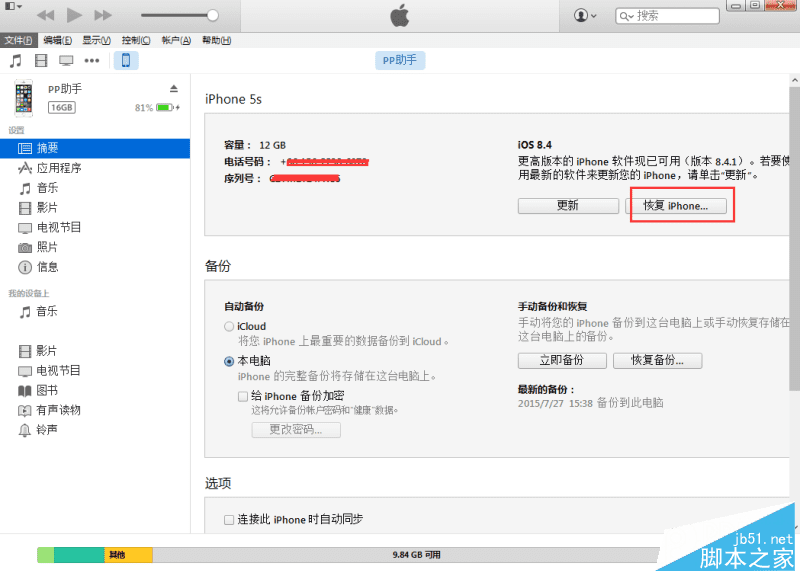Viewport: 800px width, 576px height.
Task: Open the Music library icon in the toolbar
Action: click(16, 60)
